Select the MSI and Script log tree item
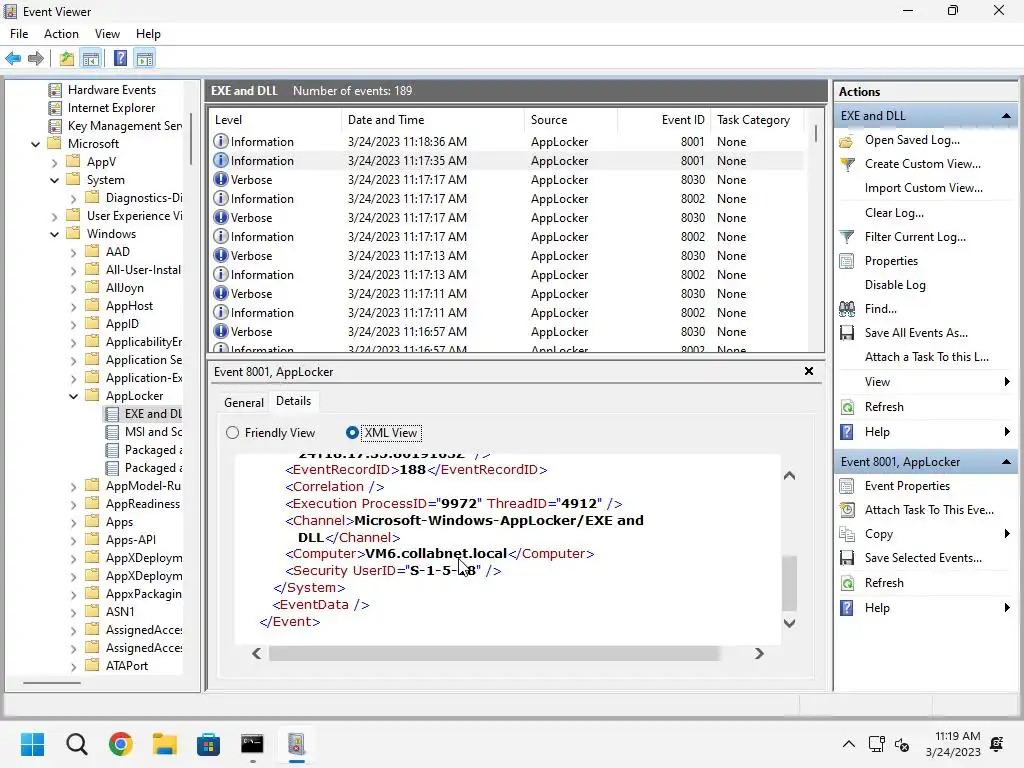 (x=144, y=432)
